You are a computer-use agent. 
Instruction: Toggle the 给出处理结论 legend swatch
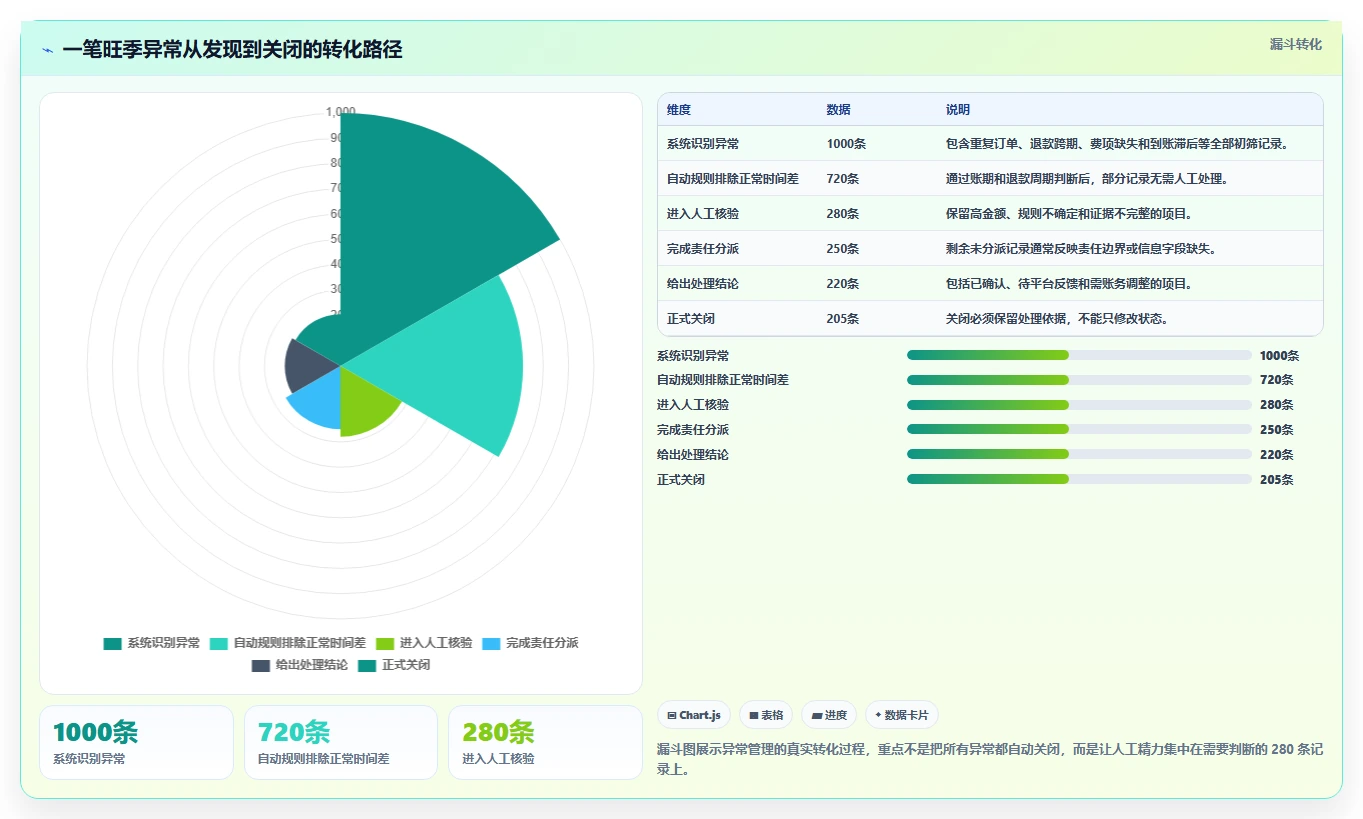261,665
